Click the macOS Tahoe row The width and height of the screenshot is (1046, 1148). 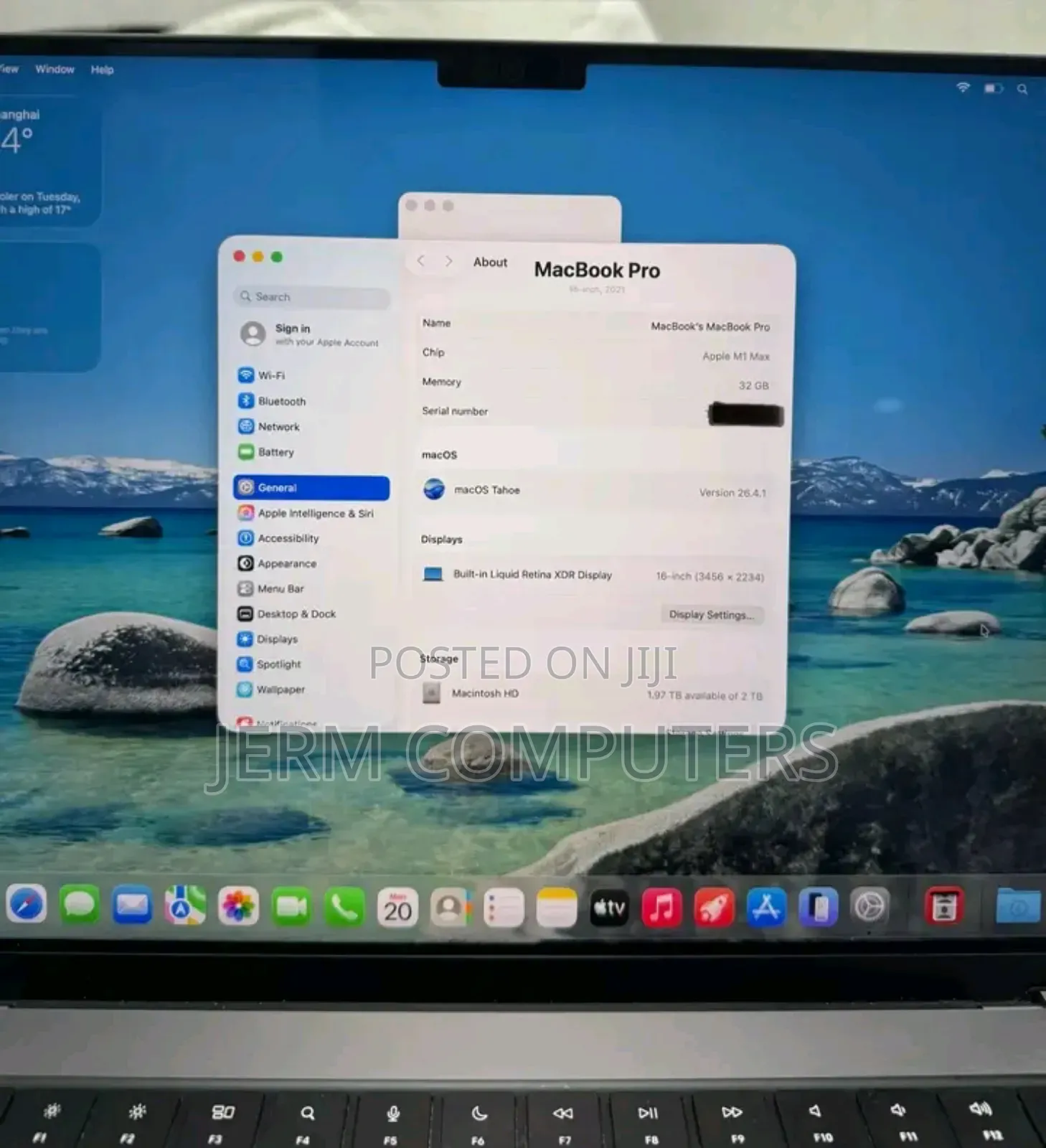[594, 491]
